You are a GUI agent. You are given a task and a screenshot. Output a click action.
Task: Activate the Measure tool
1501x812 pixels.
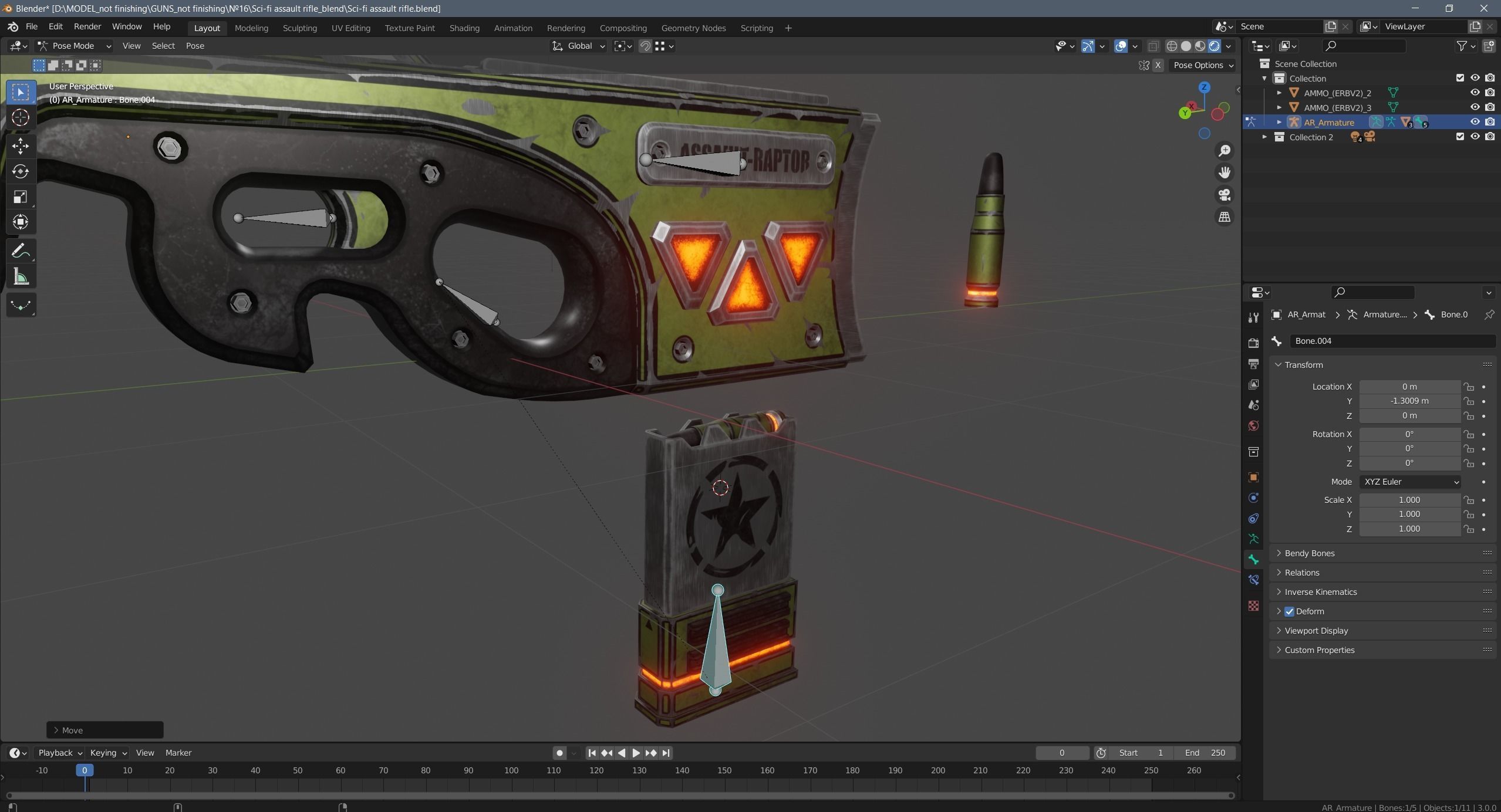21,277
